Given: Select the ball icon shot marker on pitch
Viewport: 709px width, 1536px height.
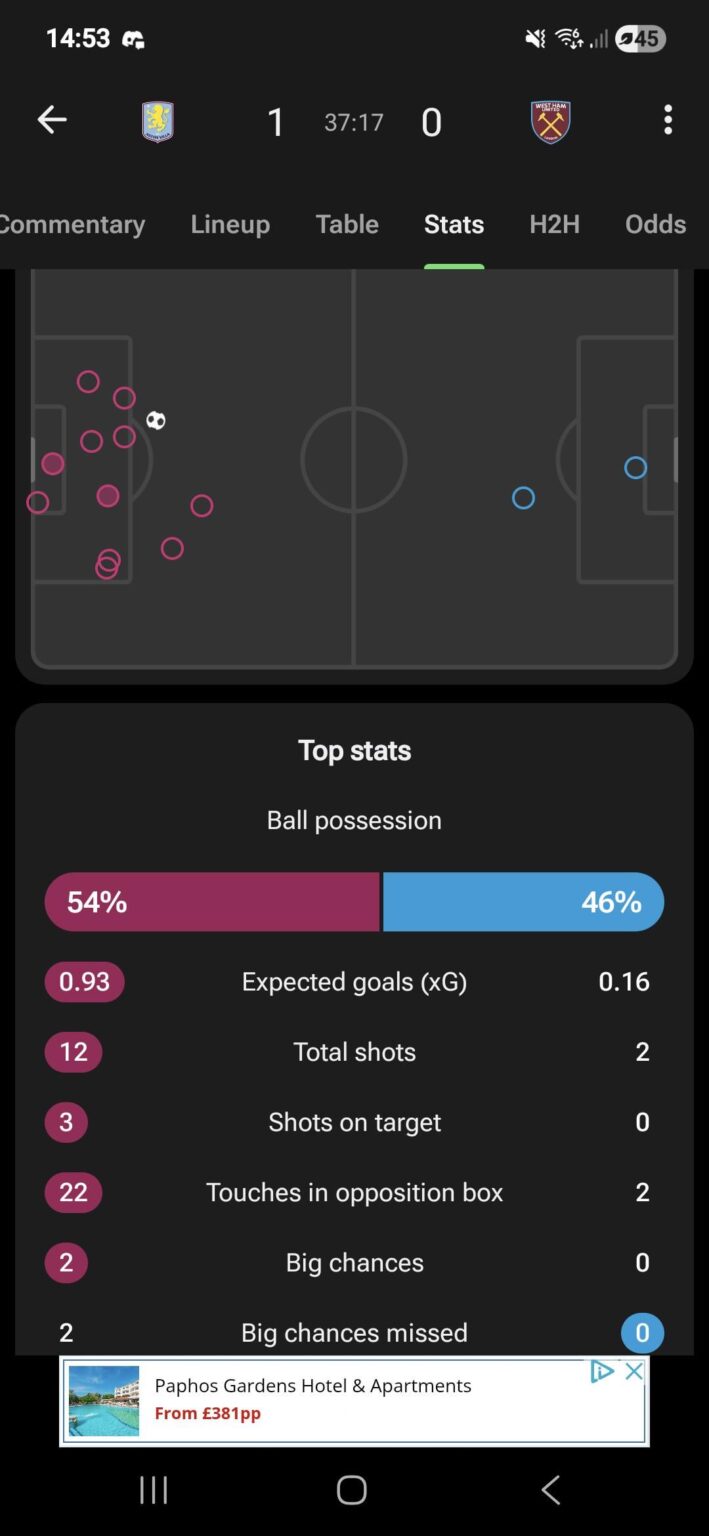Looking at the screenshot, I should [157, 421].
